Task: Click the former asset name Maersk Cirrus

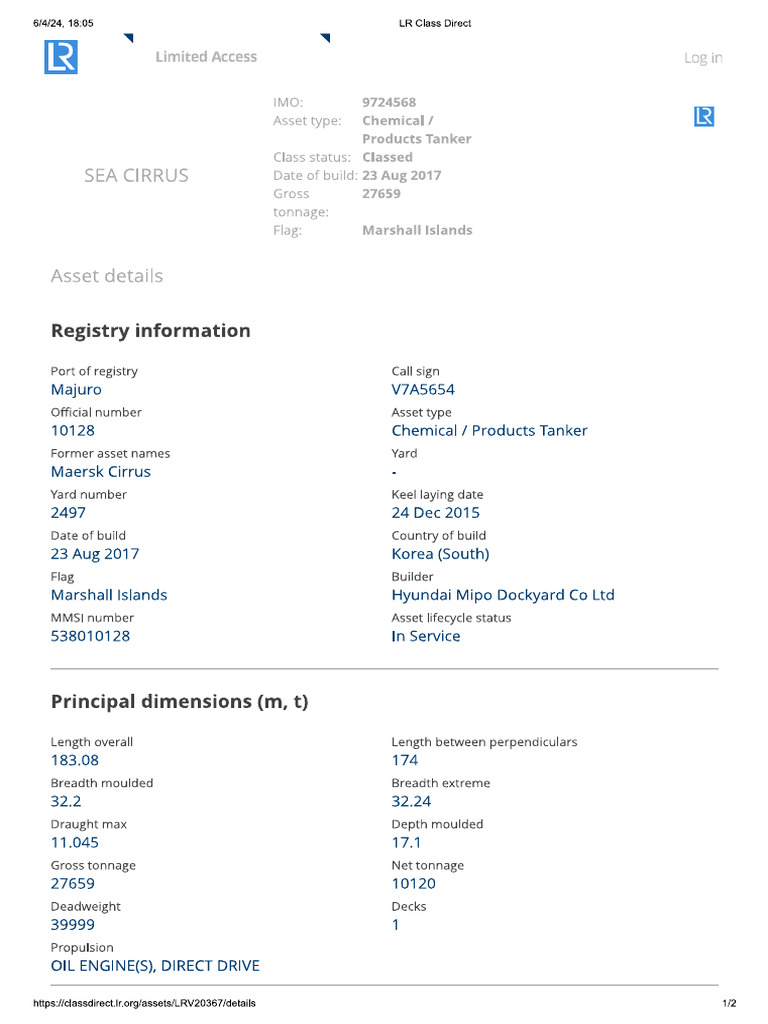Action: pyautogui.click(x=101, y=471)
